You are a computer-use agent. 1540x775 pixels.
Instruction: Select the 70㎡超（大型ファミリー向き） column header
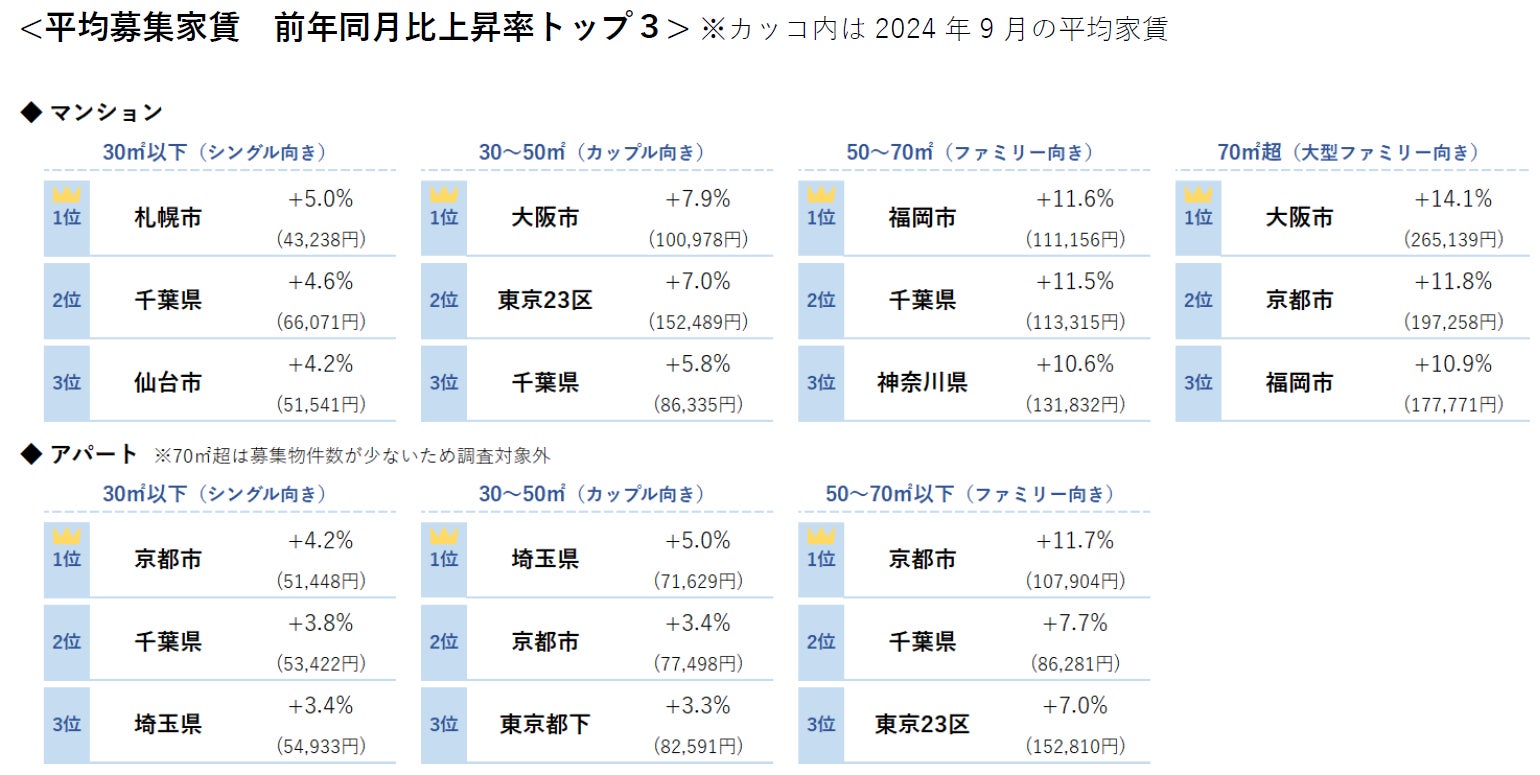(1347, 153)
